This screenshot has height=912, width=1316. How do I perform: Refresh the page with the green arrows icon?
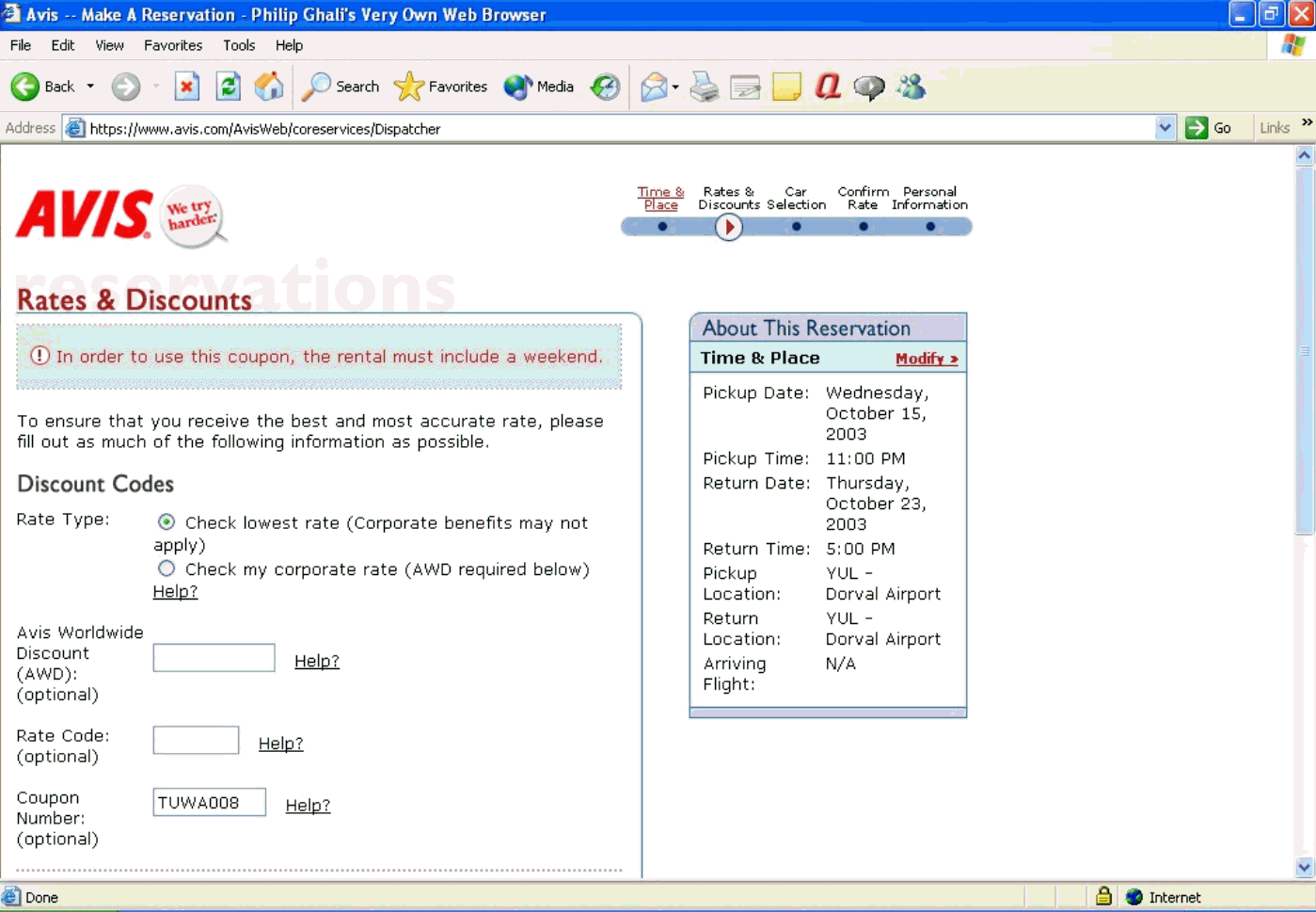(229, 87)
